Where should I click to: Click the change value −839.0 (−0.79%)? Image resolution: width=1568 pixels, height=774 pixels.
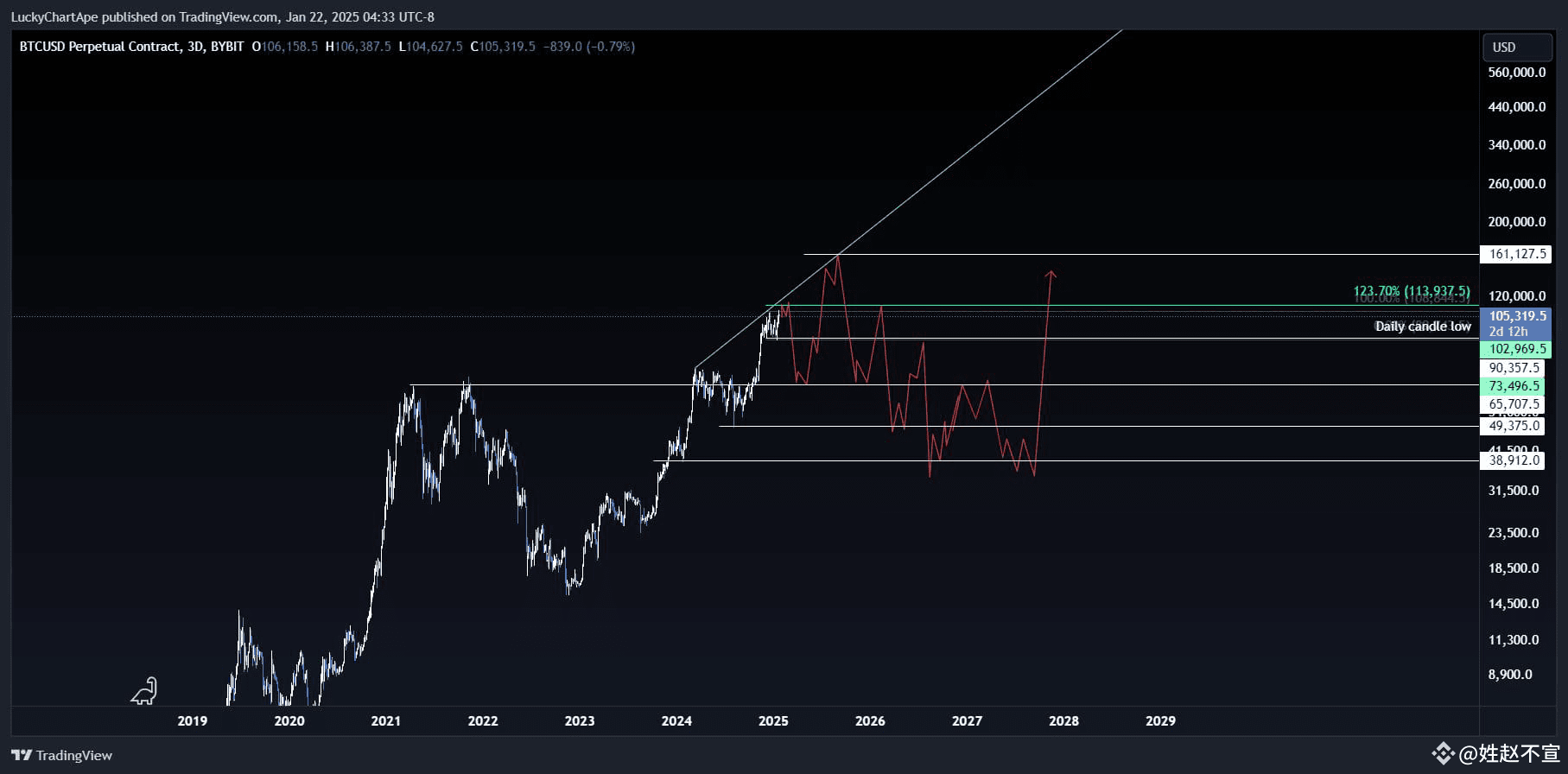(589, 47)
